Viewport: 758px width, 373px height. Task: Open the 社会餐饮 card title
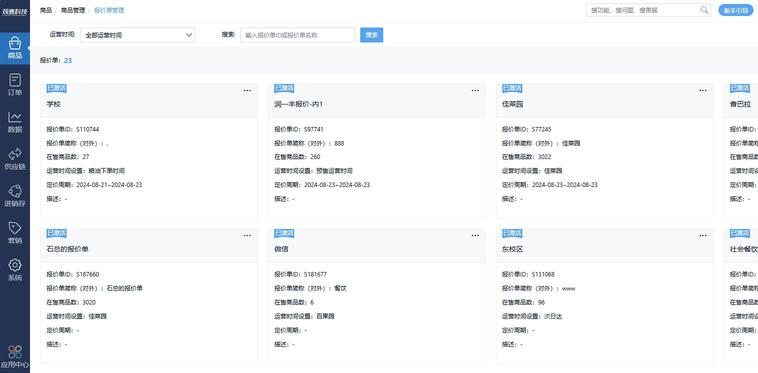[x=743, y=249]
